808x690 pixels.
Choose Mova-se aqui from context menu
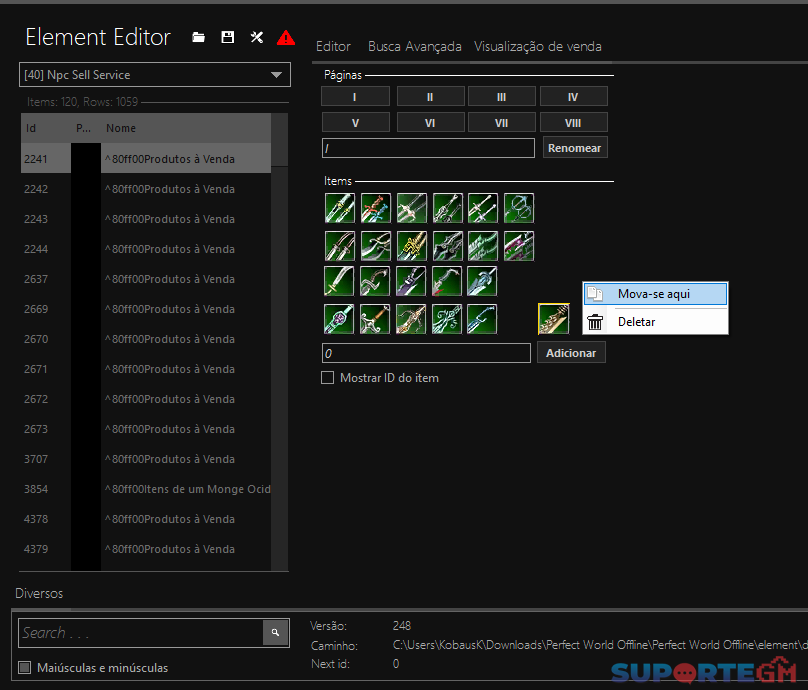coord(655,294)
